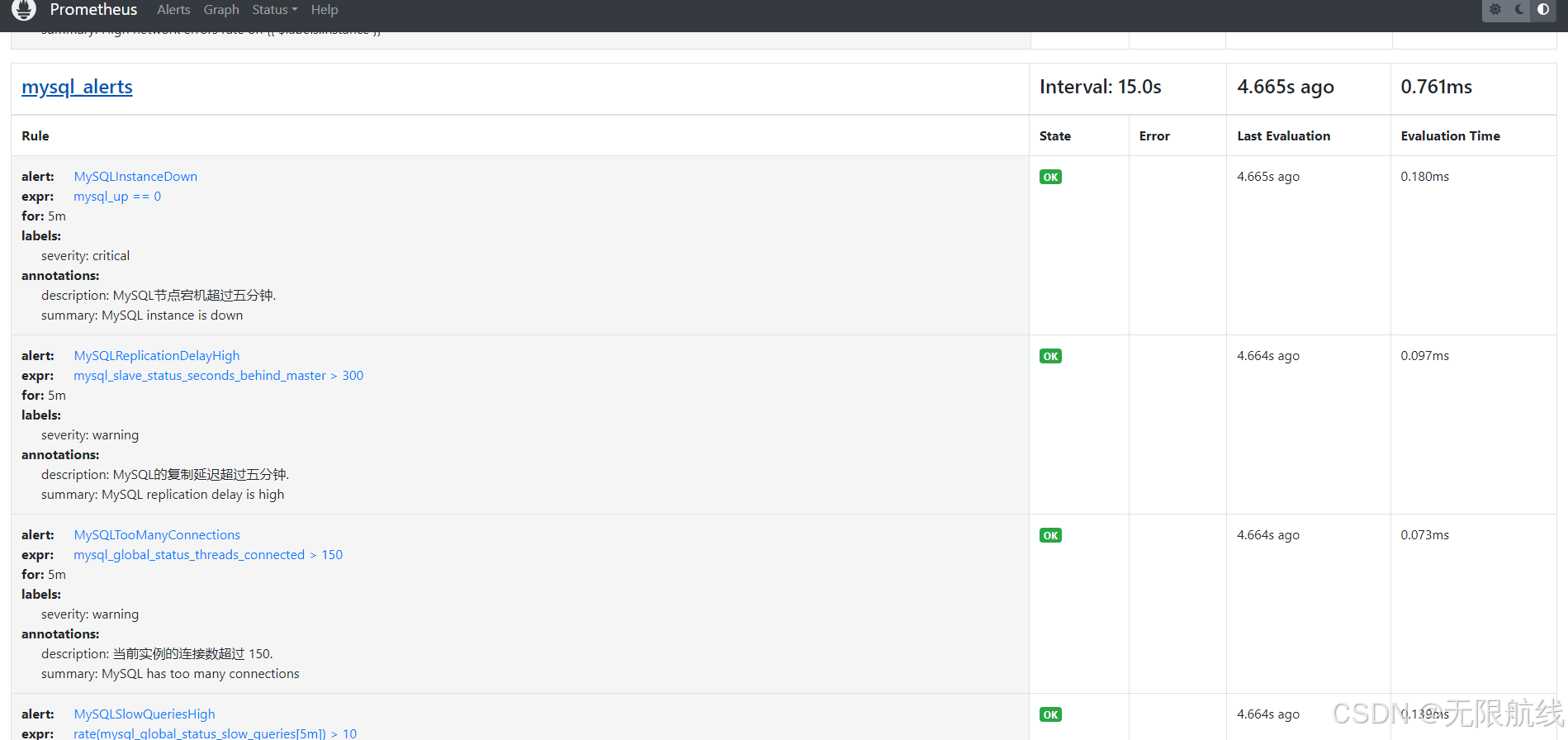Click OK badge for MySQLInstanceDown rule
The width and height of the screenshot is (1568, 740).
coord(1049,176)
